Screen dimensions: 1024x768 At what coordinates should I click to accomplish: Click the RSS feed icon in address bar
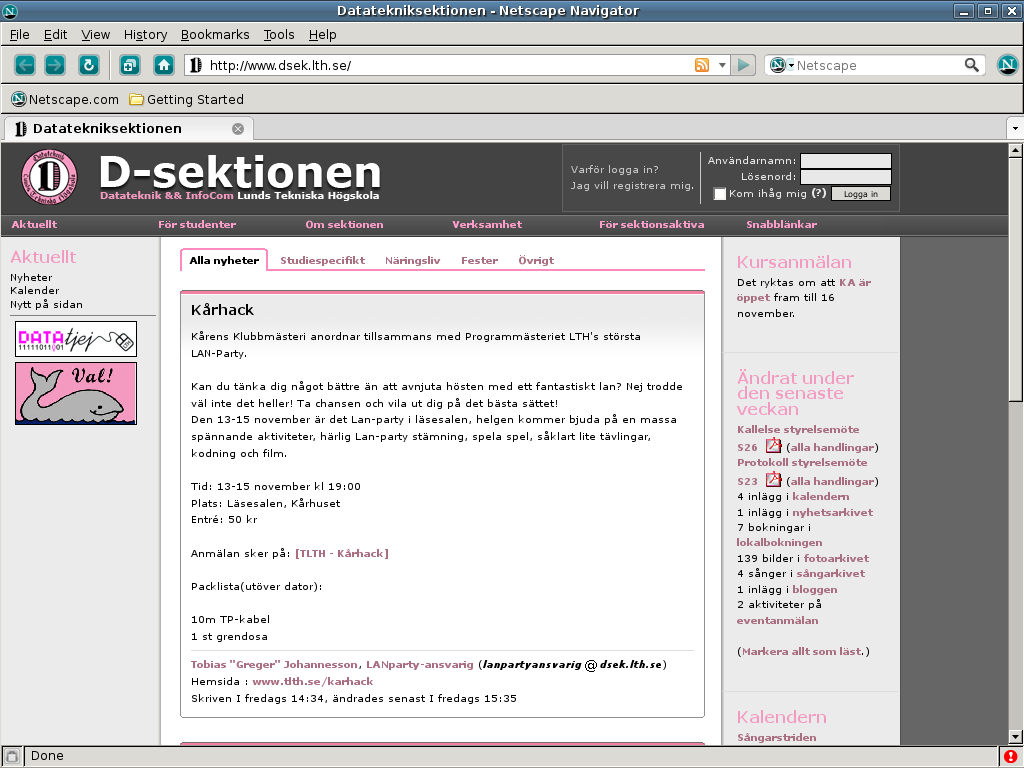(702, 65)
